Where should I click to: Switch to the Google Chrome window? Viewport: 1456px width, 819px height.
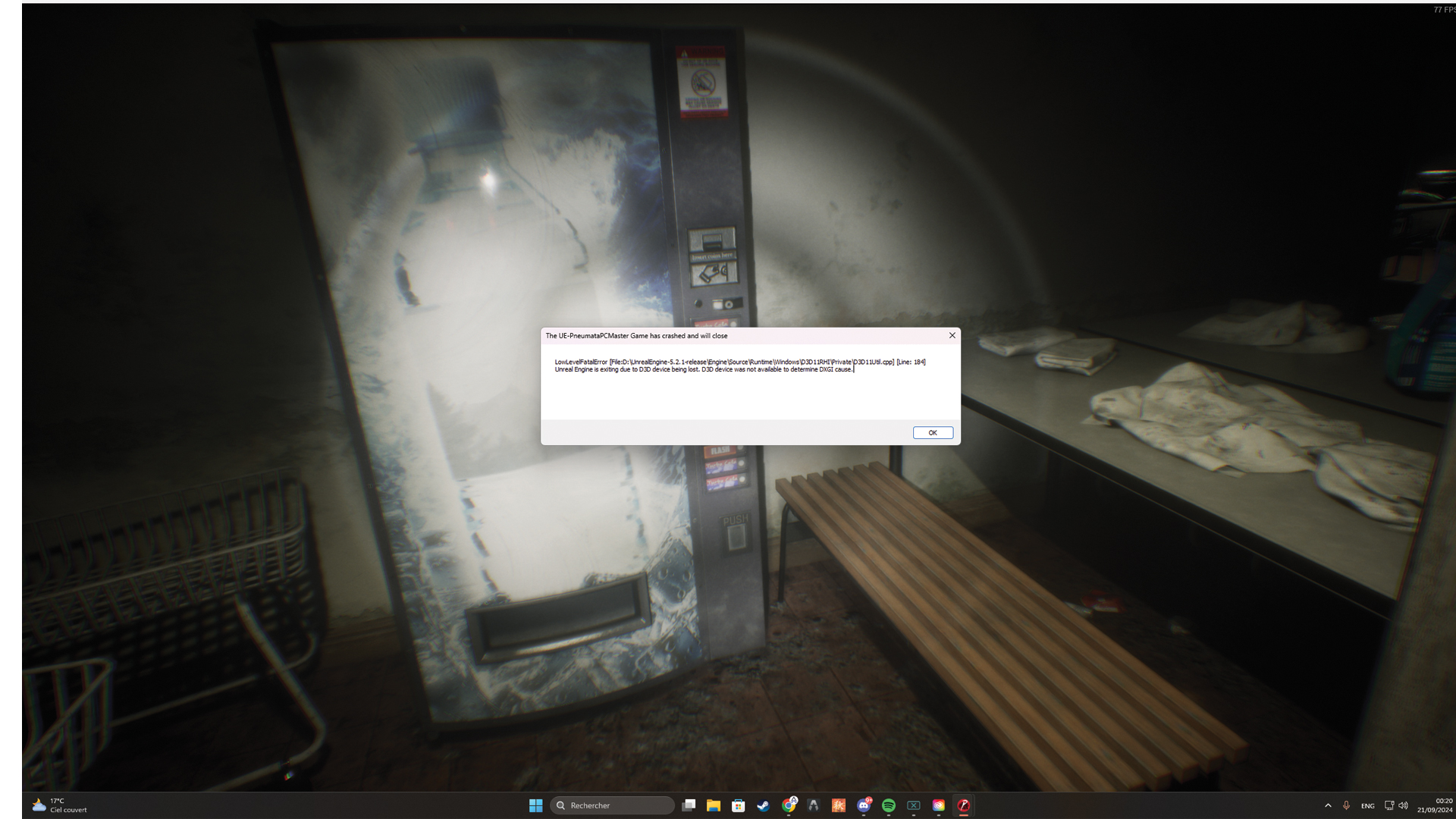tap(789, 805)
